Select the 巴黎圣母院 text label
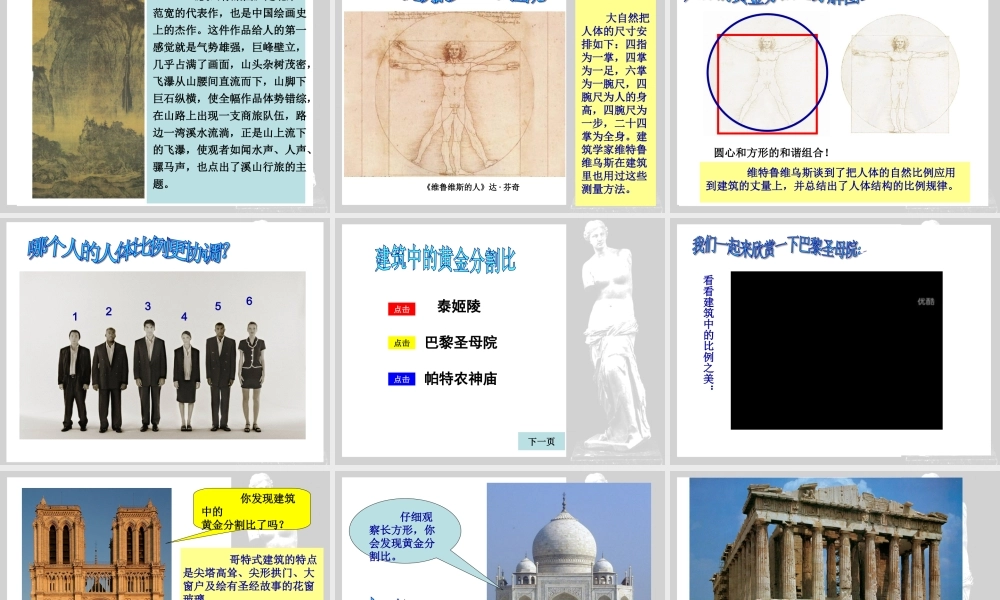The width and height of the screenshot is (1000, 600). pos(460,342)
